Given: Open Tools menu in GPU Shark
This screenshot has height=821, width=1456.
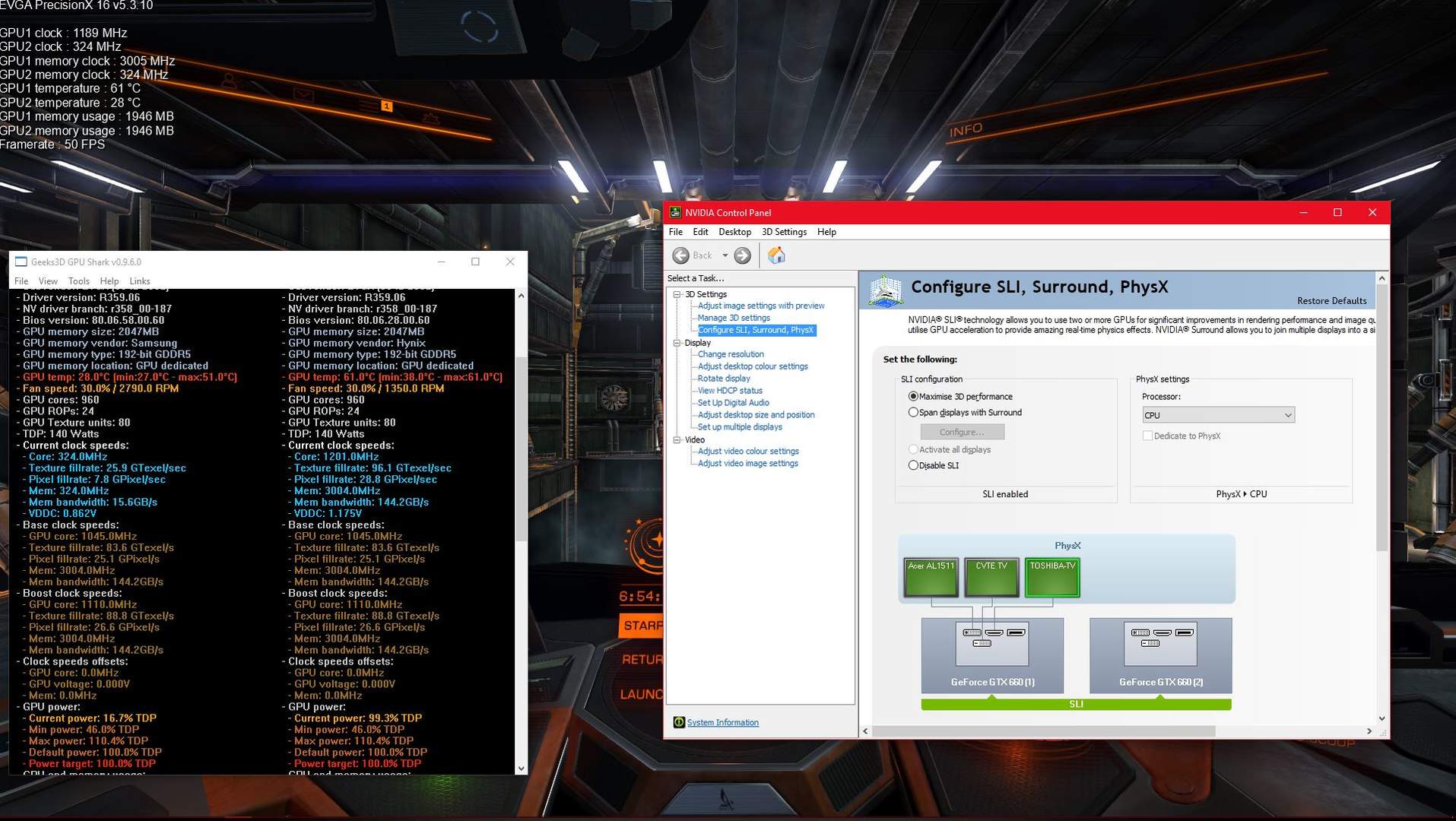Looking at the screenshot, I should [x=79, y=281].
